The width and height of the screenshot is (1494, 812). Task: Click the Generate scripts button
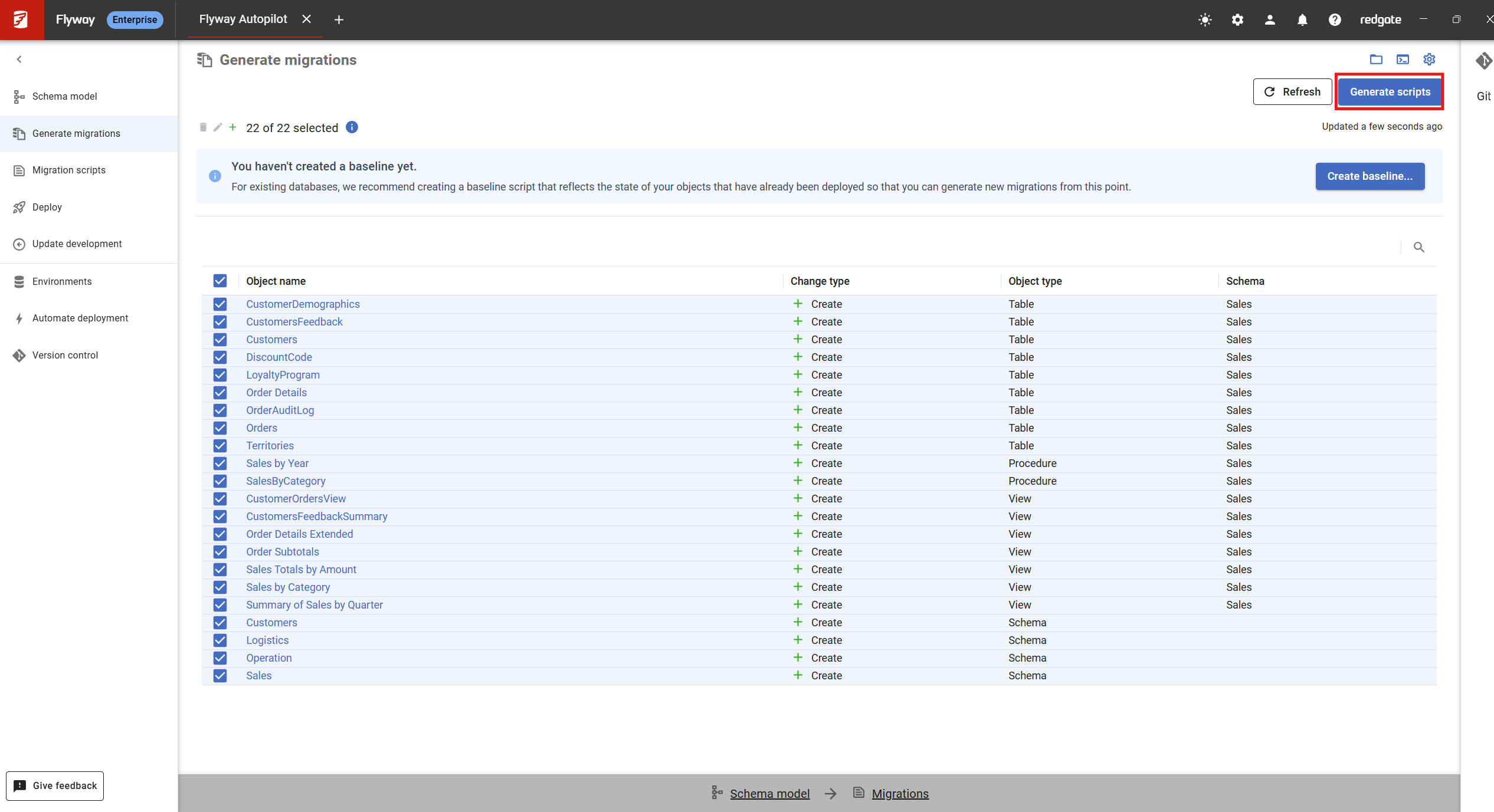(x=1390, y=91)
